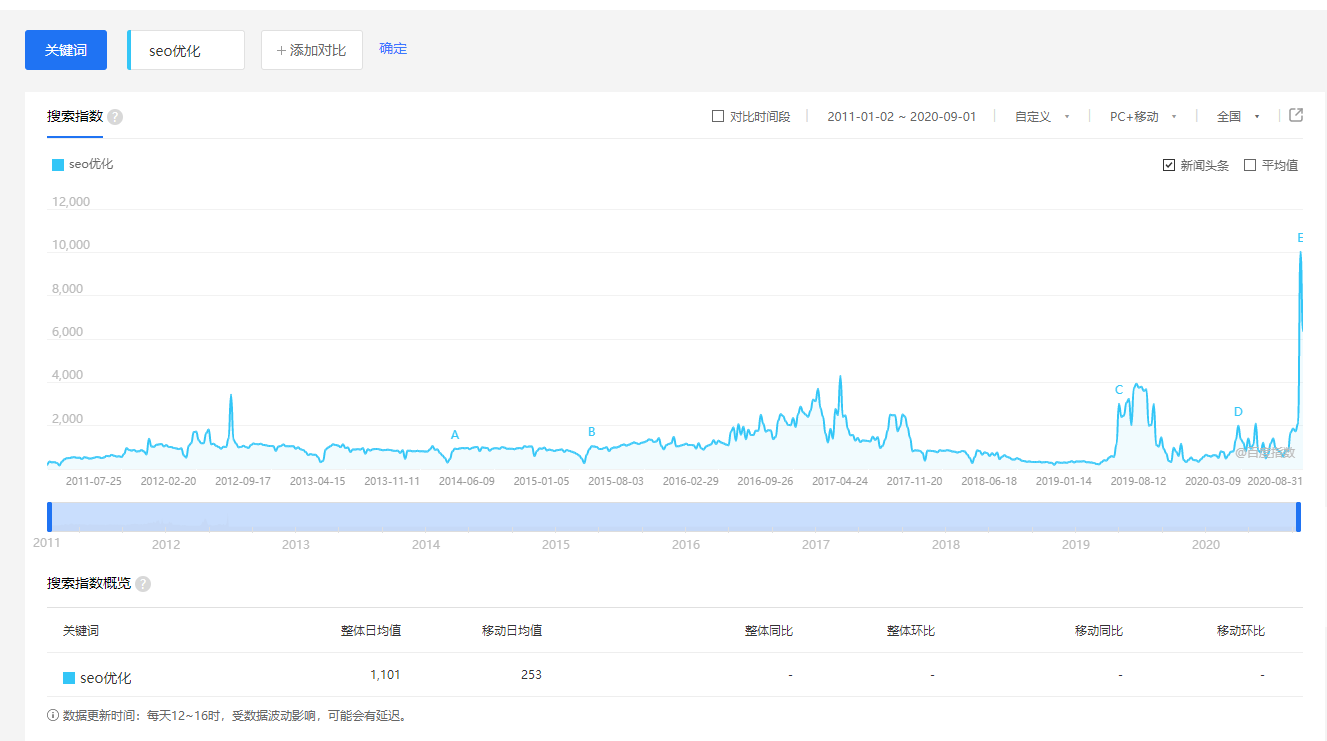Click the help icon beside 搜索指数
1327x741 pixels.
(115, 117)
